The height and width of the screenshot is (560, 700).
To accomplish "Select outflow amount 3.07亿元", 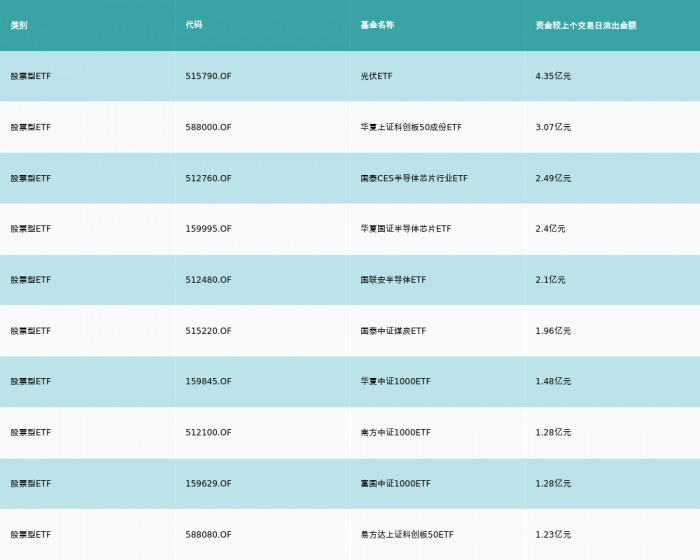I will click(x=553, y=127).
